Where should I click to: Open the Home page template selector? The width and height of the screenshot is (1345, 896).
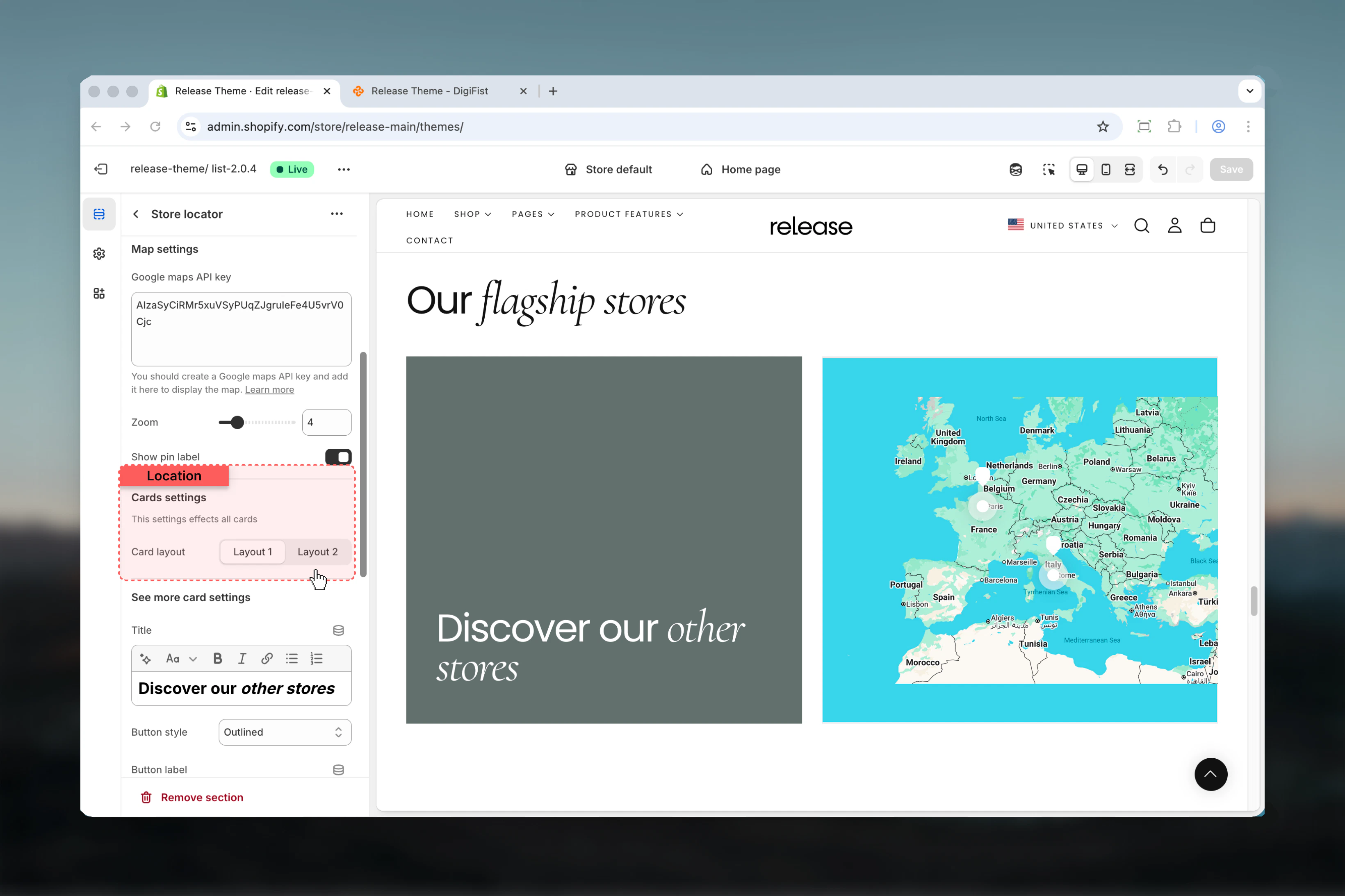741,170
